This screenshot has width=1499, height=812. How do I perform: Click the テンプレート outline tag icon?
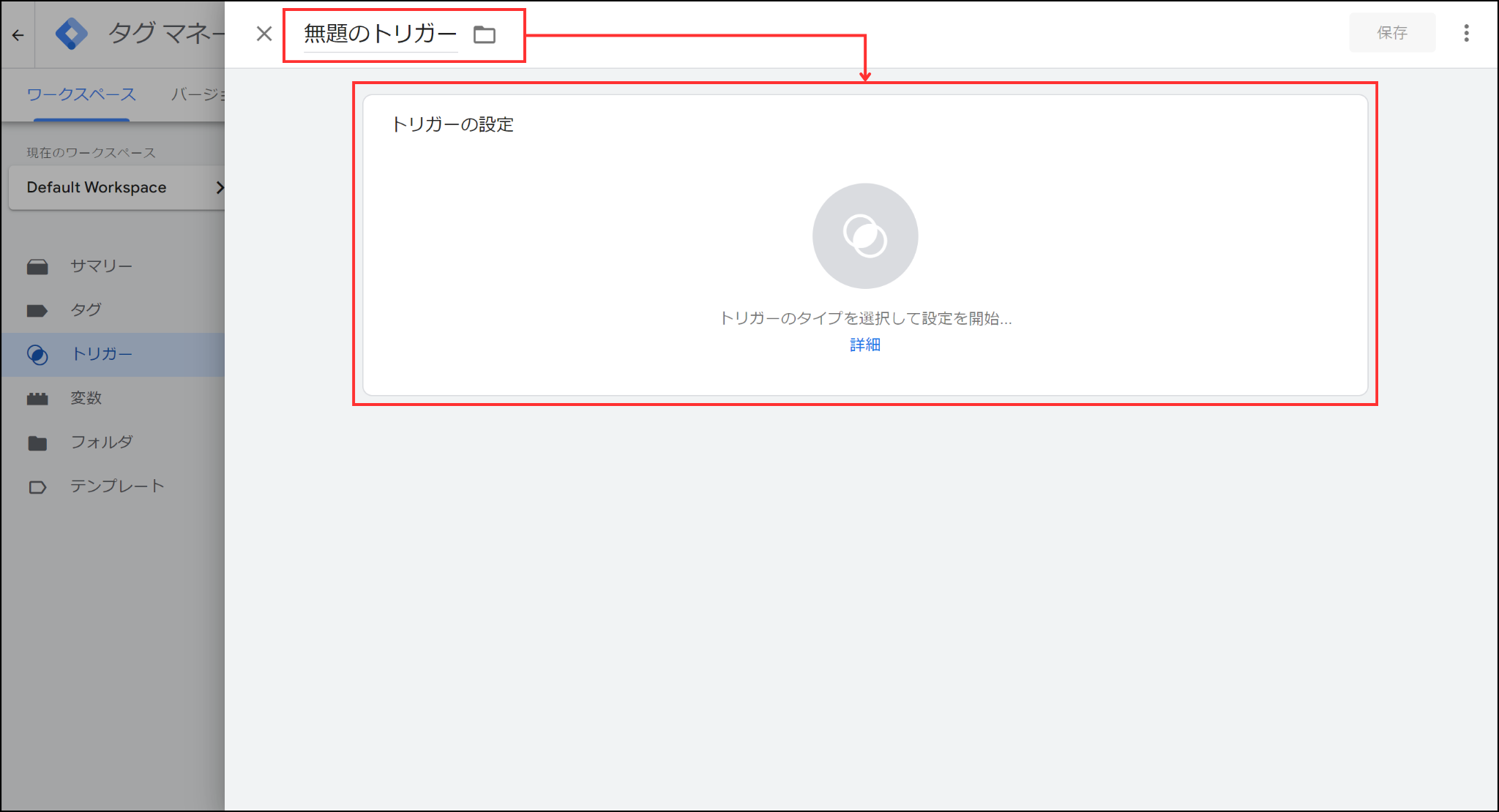[37, 487]
